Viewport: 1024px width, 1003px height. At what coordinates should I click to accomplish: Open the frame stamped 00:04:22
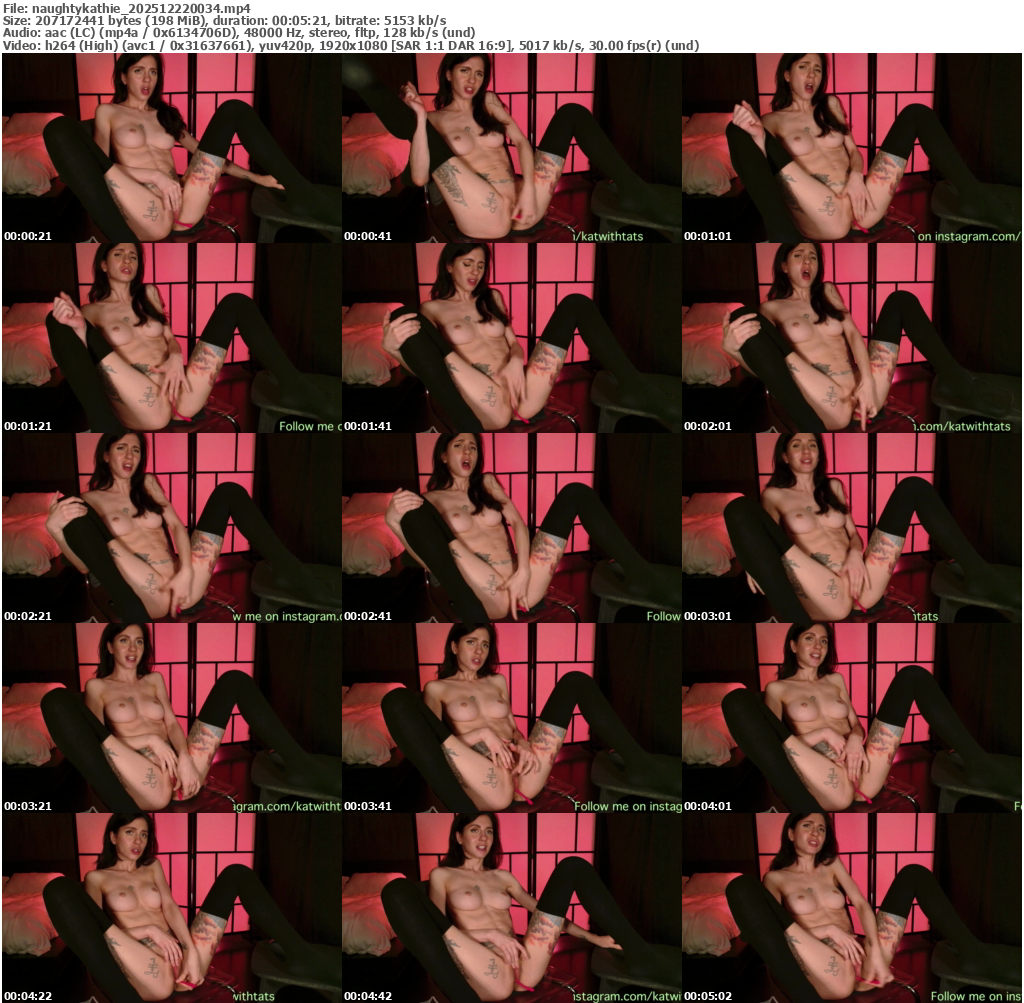point(172,908)
